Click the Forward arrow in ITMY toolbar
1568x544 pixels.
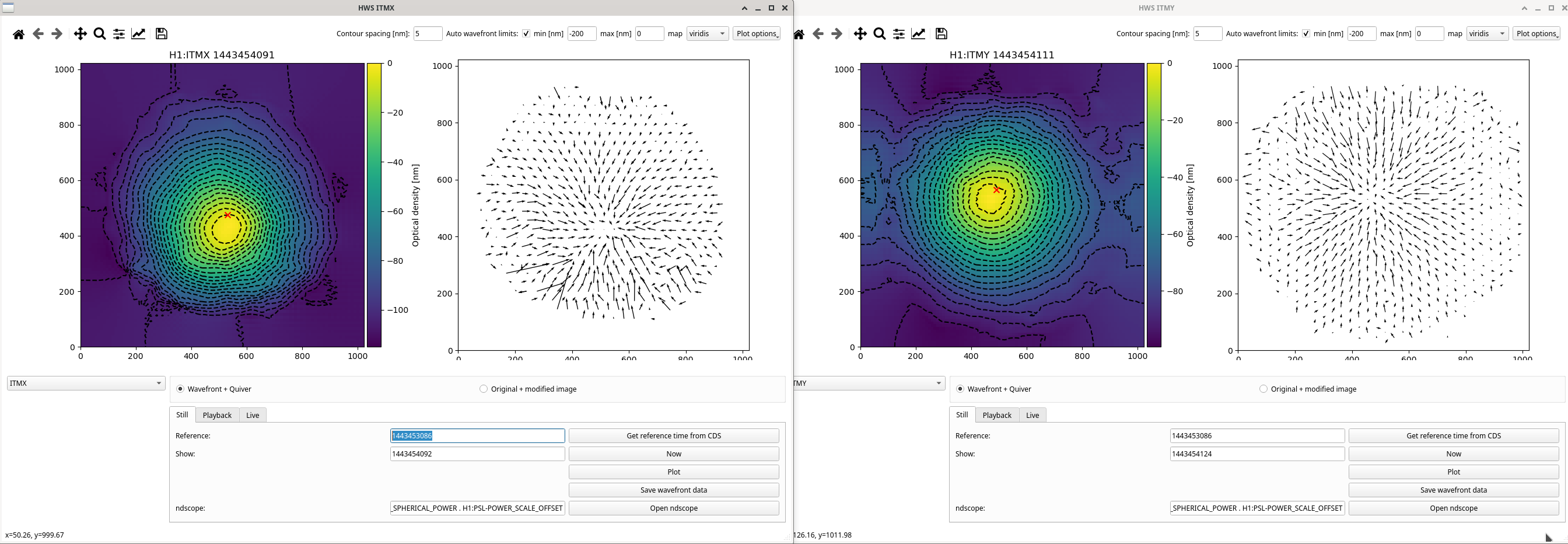(x=837, y=34)
